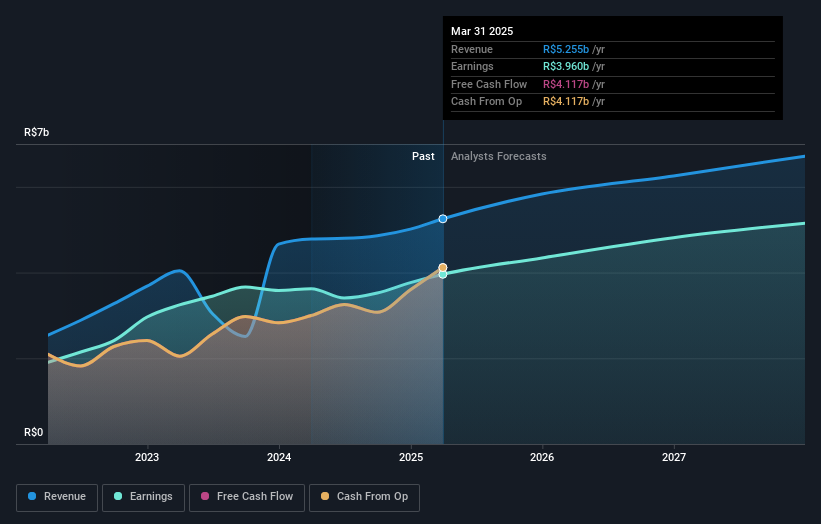Select the teal Earnings data point marker
The width and height of the screenshot is (821, 524).
(x=443, y=274)
